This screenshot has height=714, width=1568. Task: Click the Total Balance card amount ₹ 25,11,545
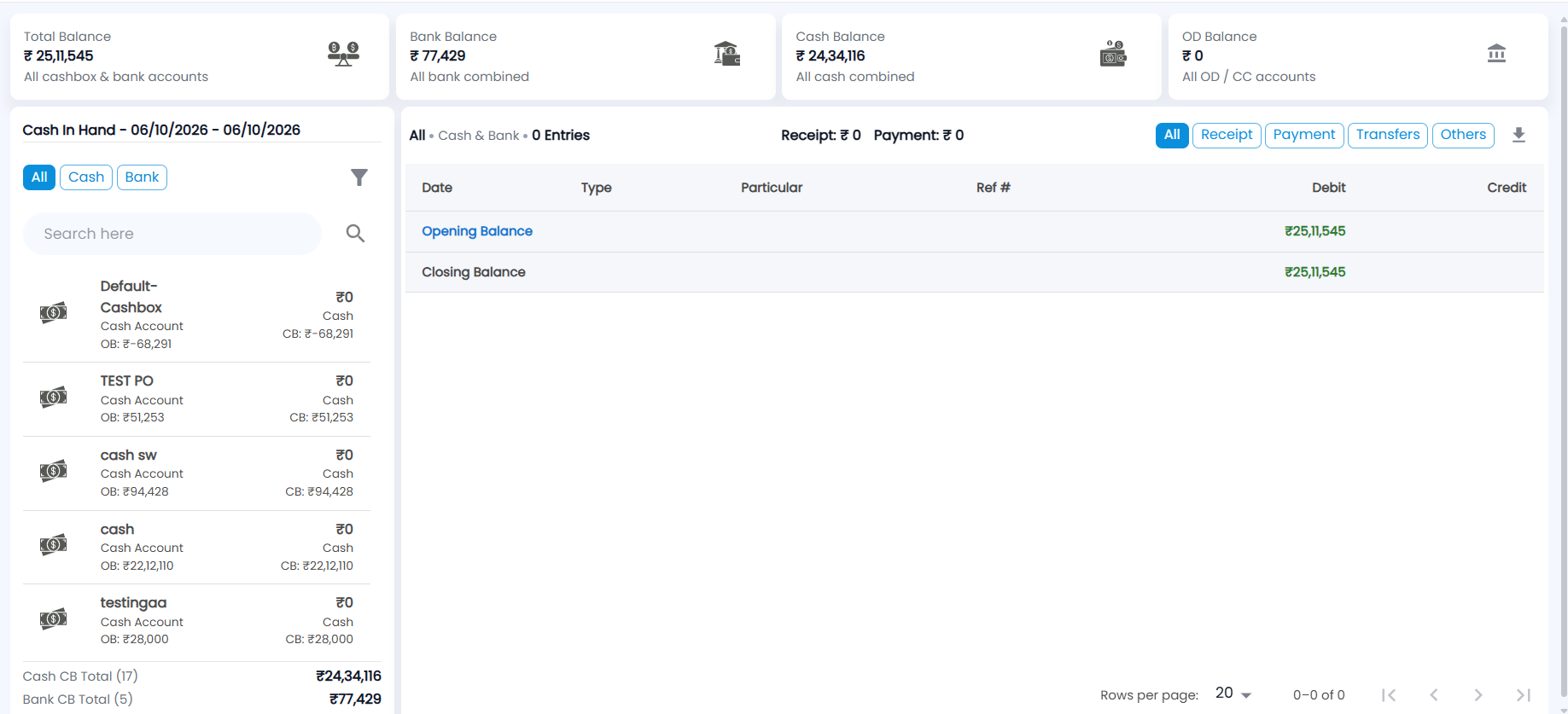[58, 56]
